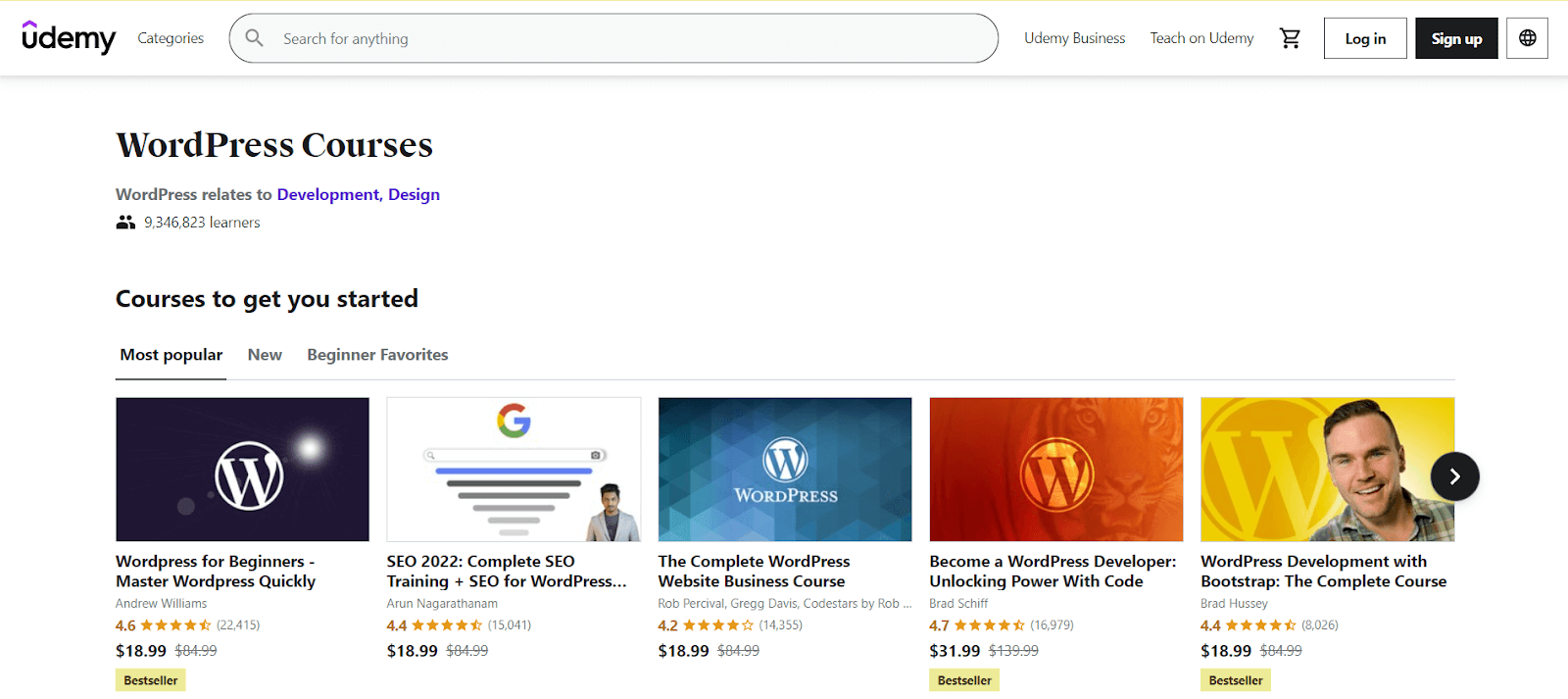Open The Complete WordPress Website Business thumbnail
Viewport: 1568px width, 699px height.
point(785,469)
